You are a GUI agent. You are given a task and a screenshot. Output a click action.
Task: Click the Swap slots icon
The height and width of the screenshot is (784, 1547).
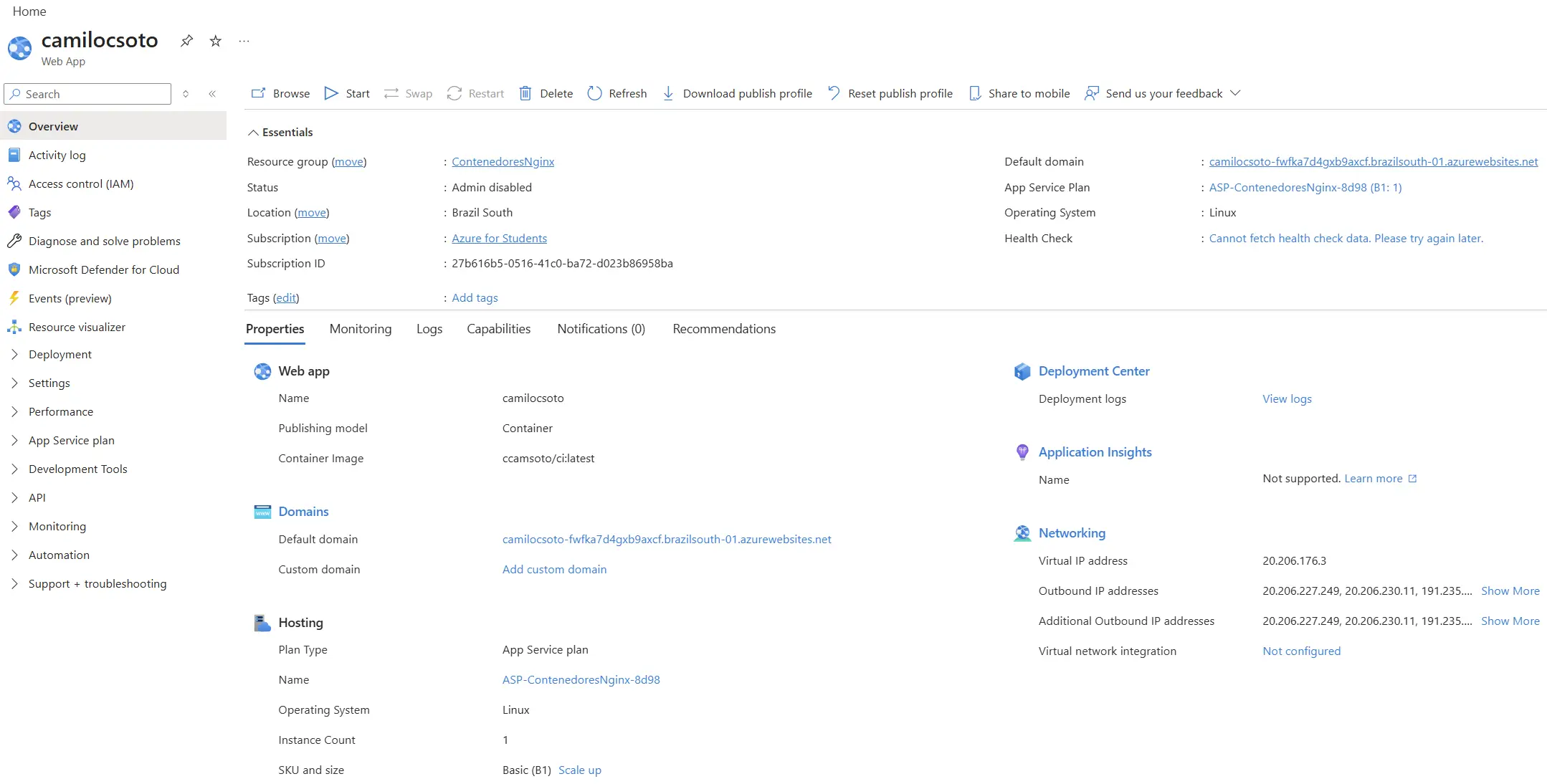pos(391,93)
